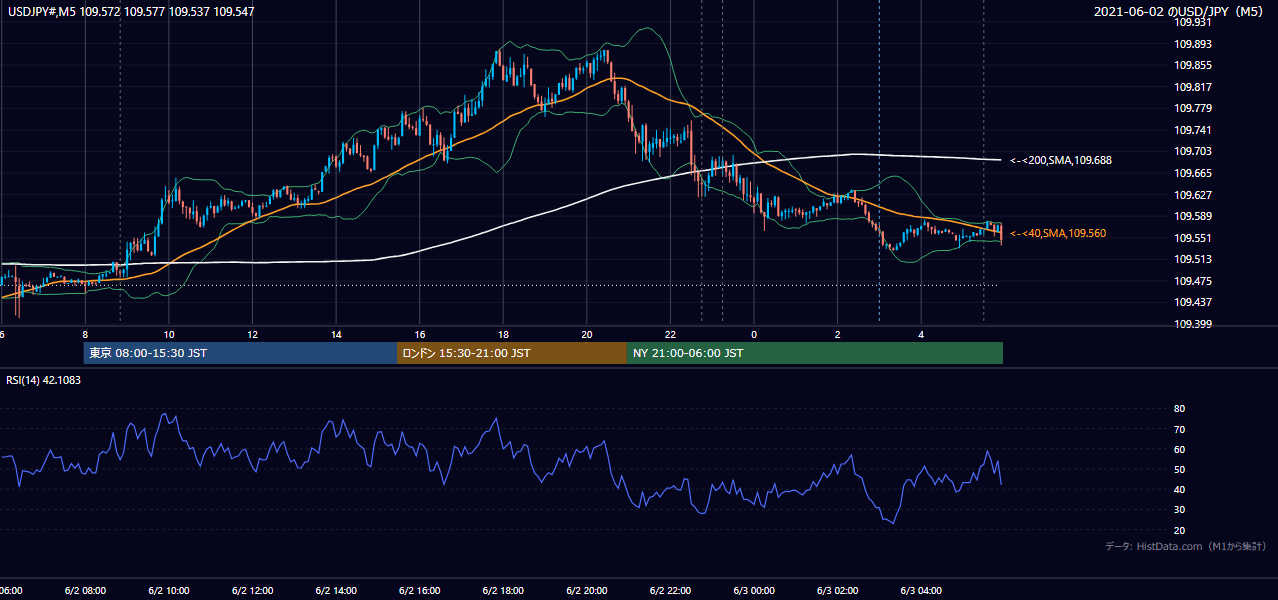This screenshot has width=1278, height=600.
Task: Click the RSI(14) 42.1083 indicator label
Action: (x=44, y=380)
